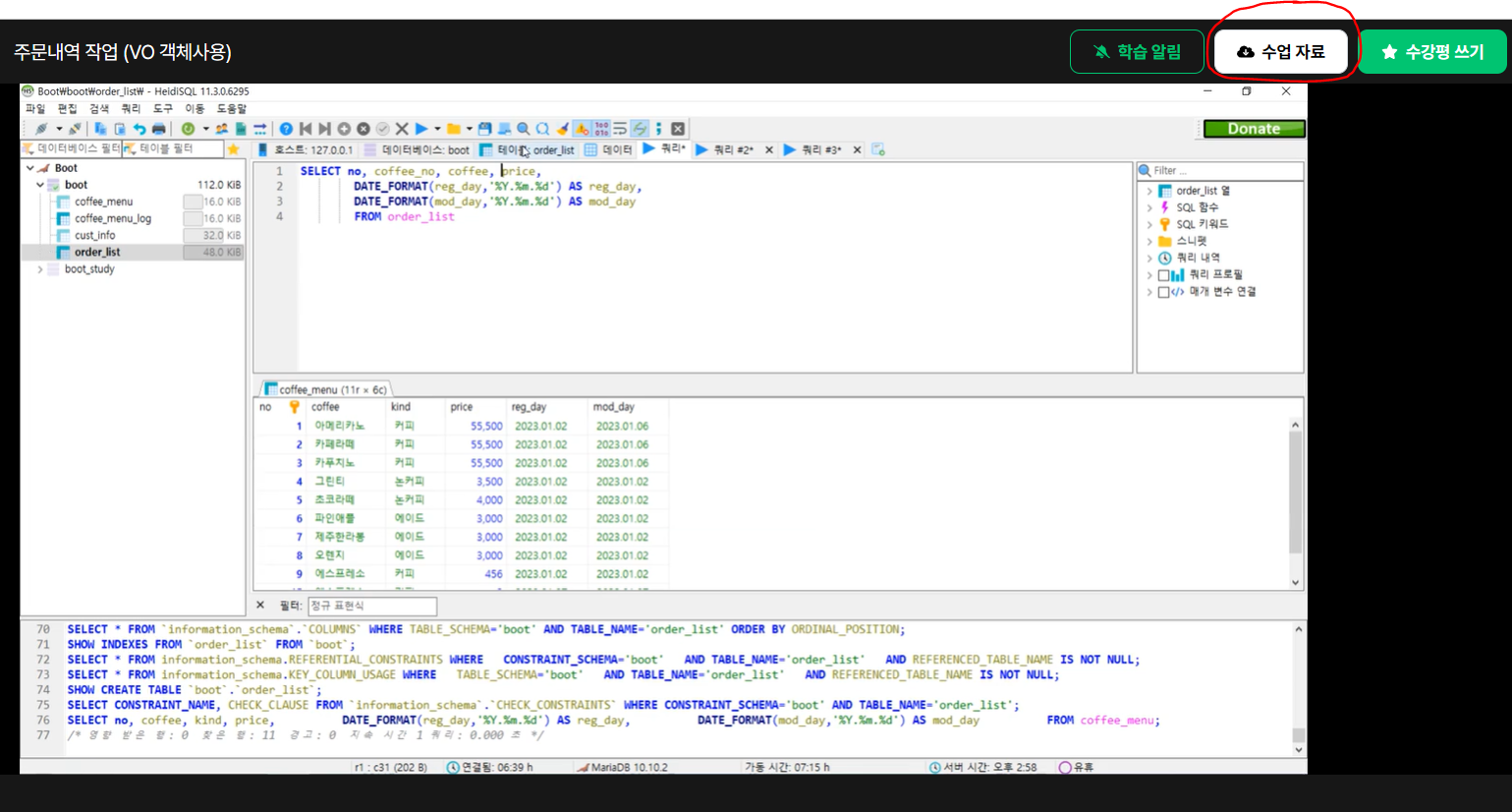The height and width of the screenshot is (812, 1512).
Task: Click the yellow star favorites icon
Action: click(x=233, y=149)
